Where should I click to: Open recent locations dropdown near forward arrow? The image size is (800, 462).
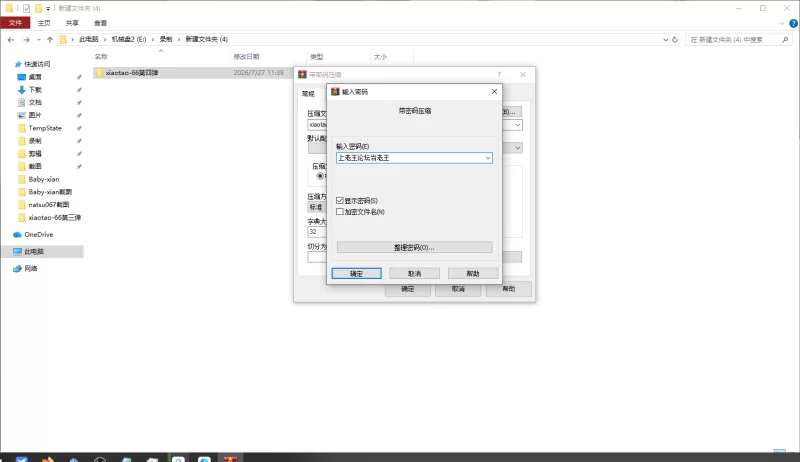point(39,39)
